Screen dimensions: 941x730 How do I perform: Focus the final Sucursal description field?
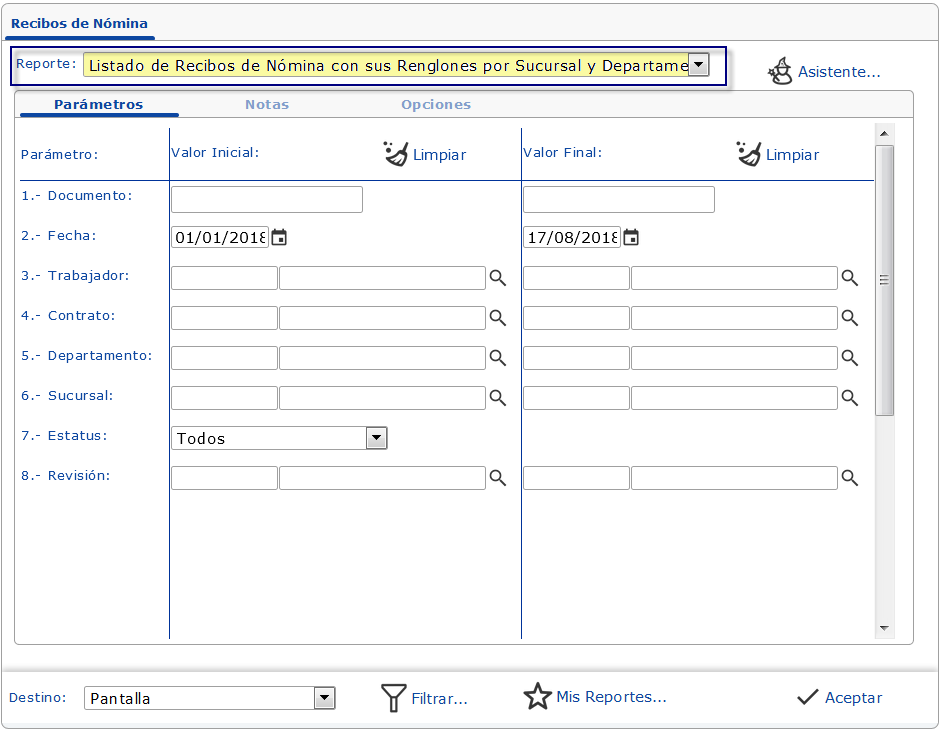[735, 398]
